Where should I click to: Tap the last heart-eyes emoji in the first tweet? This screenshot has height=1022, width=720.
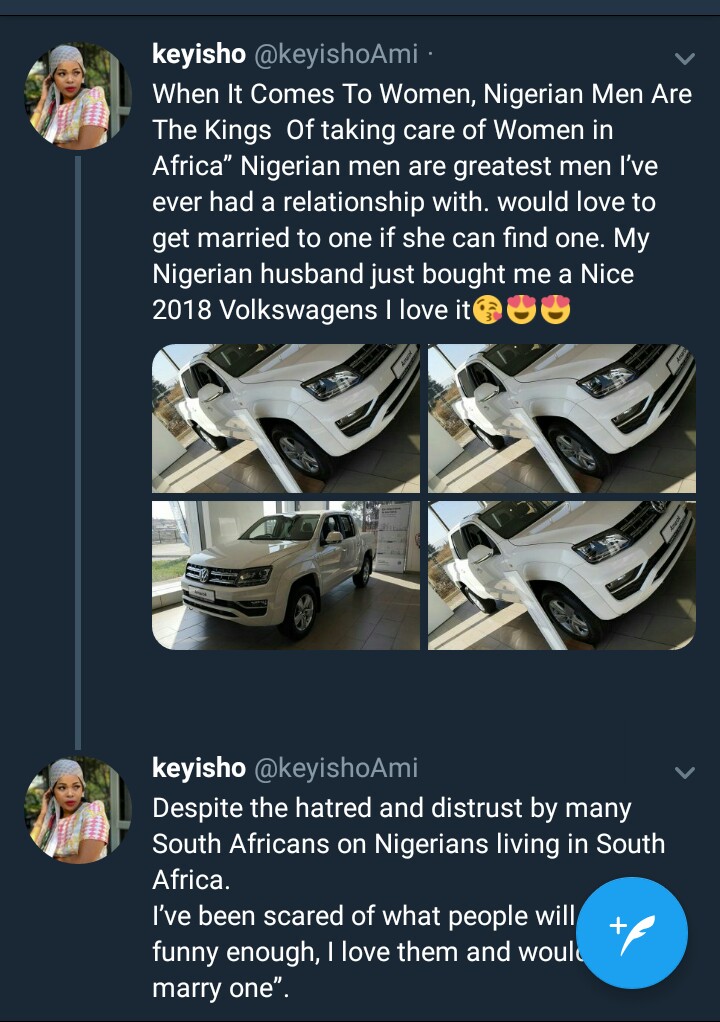555,311
